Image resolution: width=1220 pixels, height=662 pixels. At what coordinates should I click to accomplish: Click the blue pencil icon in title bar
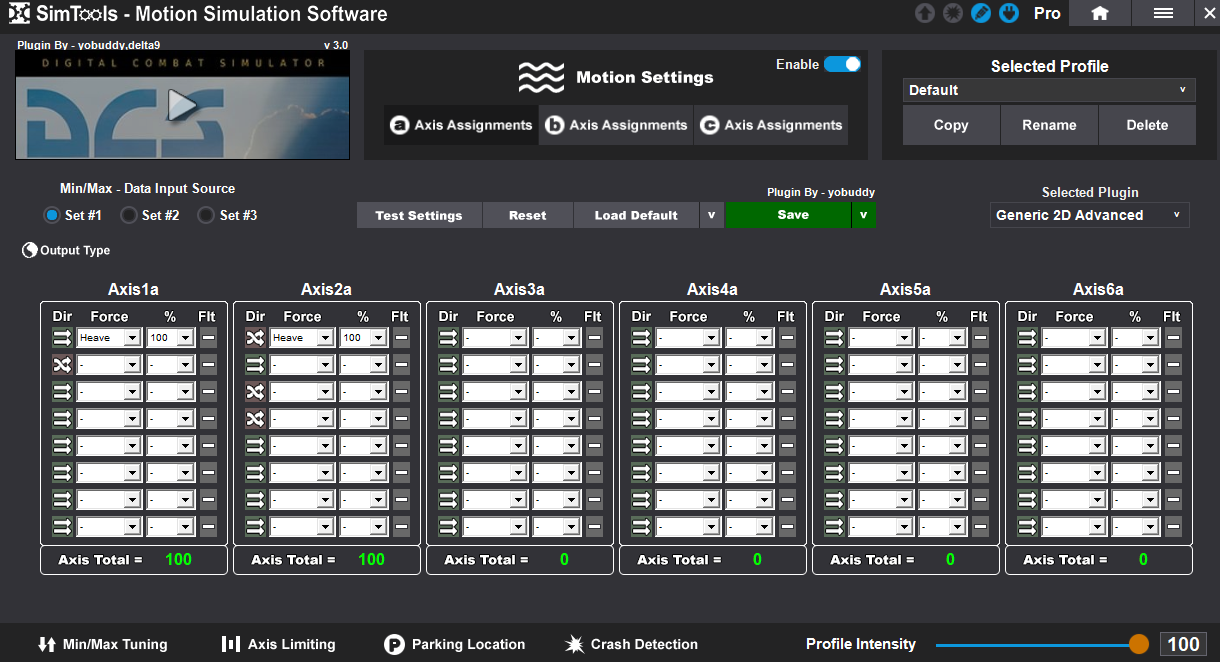[981, 13]
